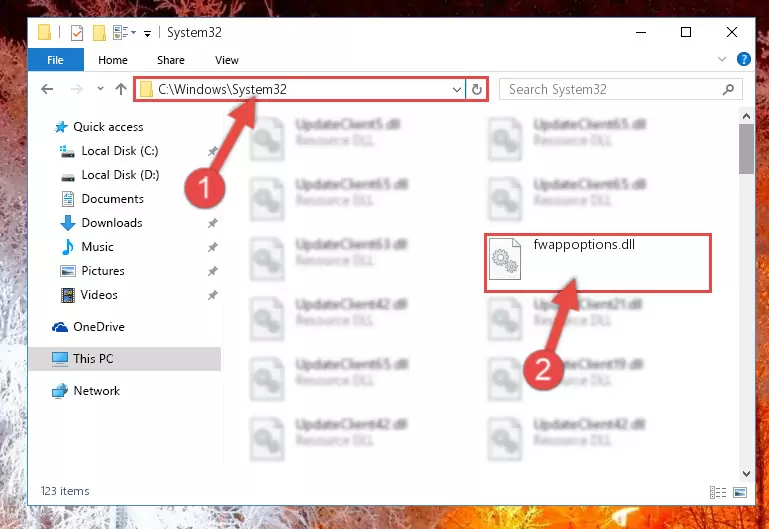Click the vertical scrollbar thumb
Viewport: 769px width, 529px height.
pos(746,149)
